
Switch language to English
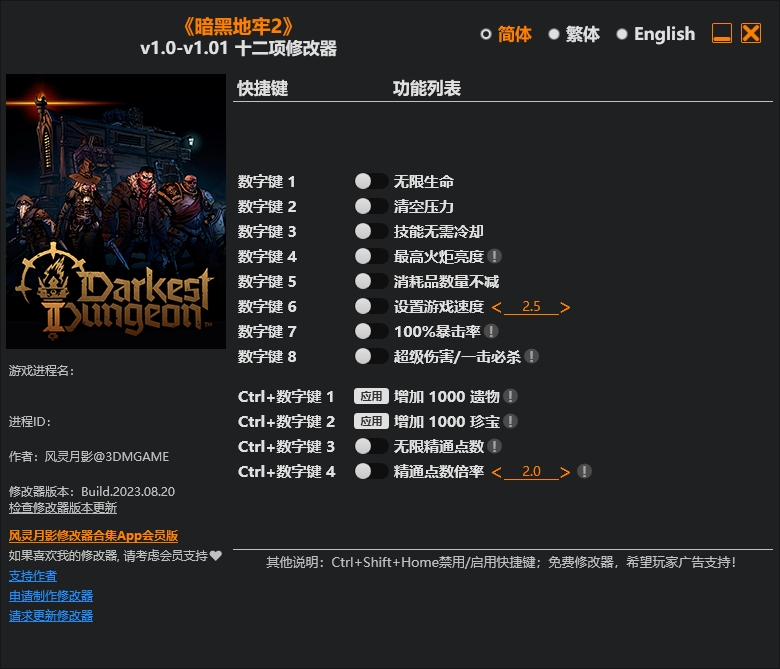point(622,34)
